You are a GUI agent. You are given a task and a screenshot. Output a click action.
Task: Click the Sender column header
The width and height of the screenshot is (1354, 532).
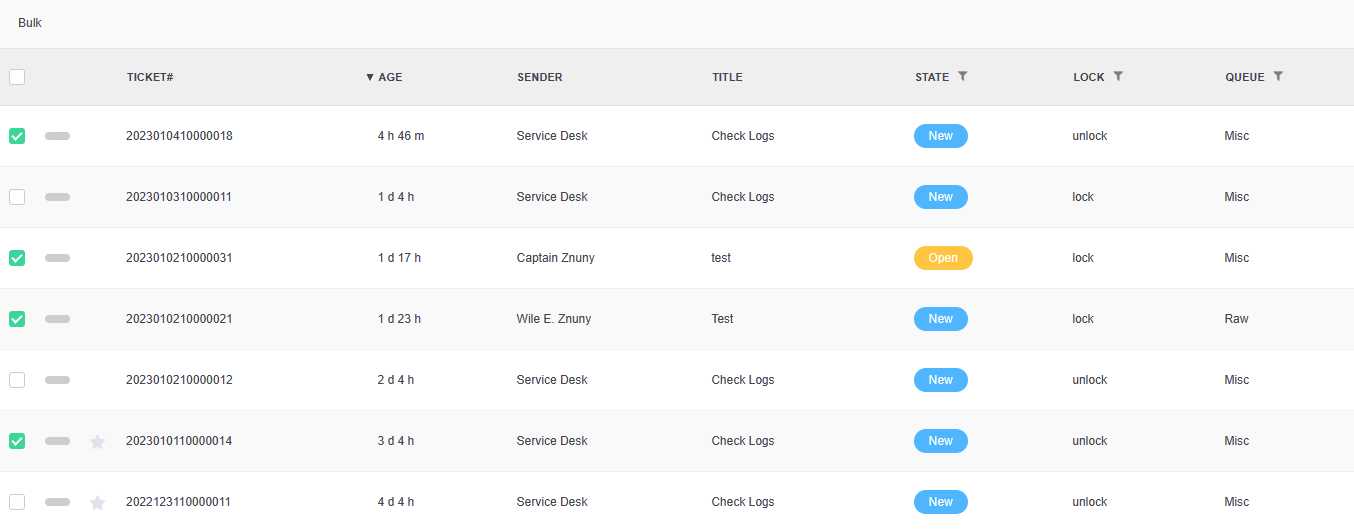[x=539, y=77]
